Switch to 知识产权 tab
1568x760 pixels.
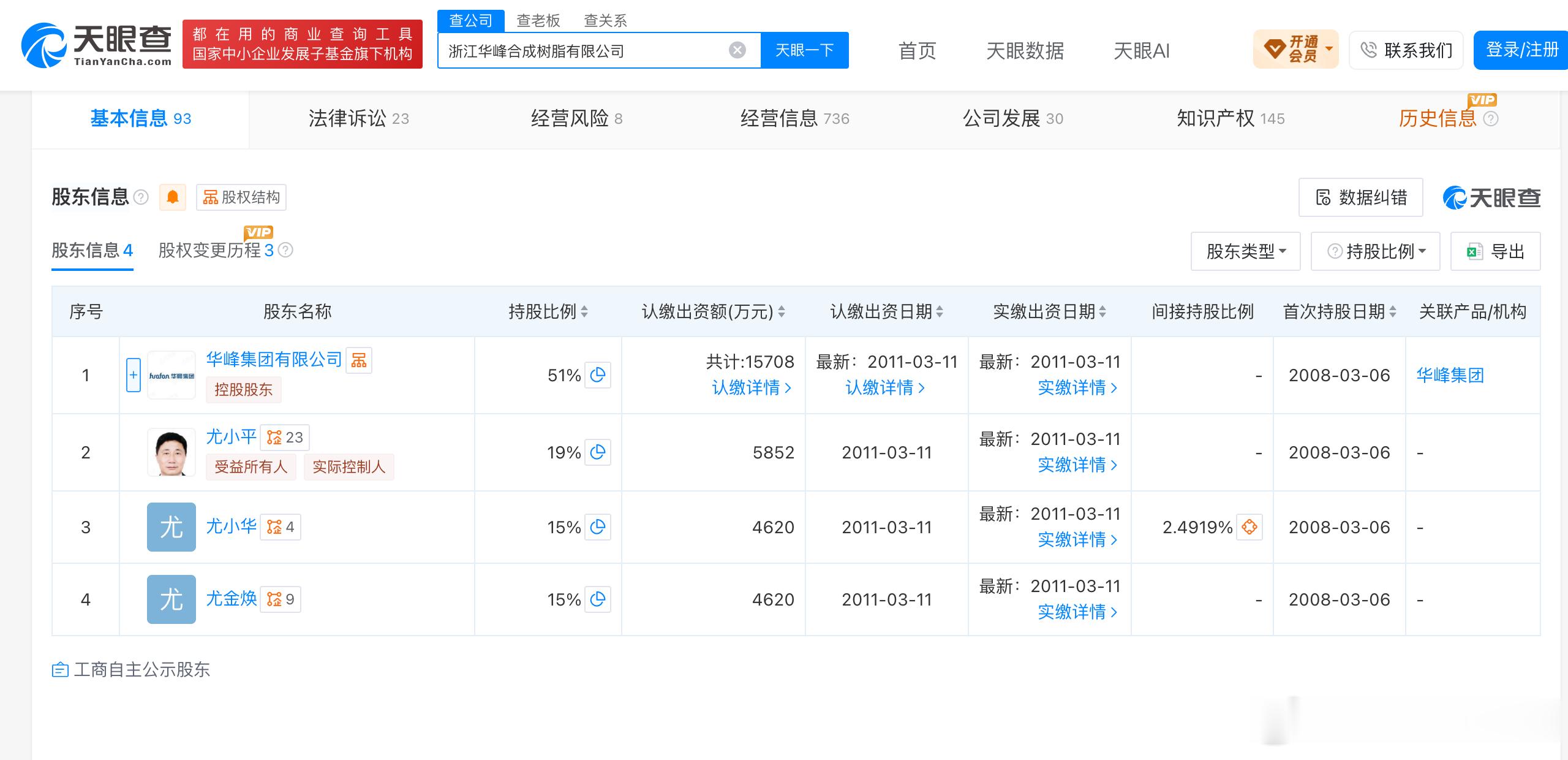(1231, 119)
